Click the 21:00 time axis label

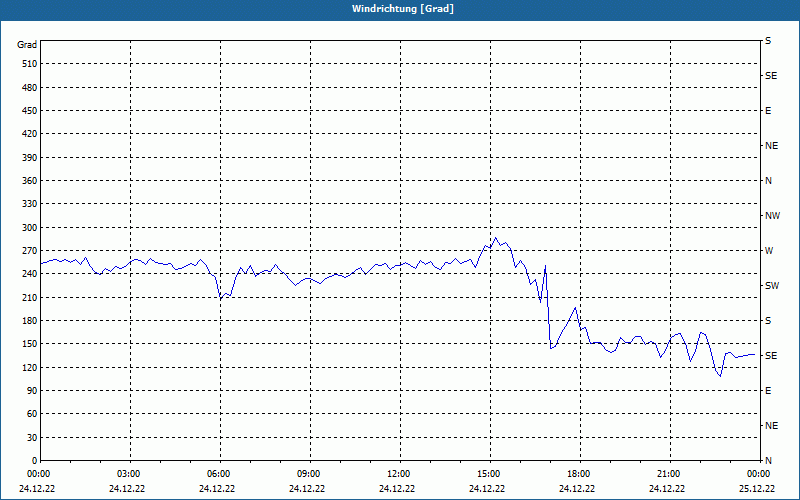[x=669, y=473]
